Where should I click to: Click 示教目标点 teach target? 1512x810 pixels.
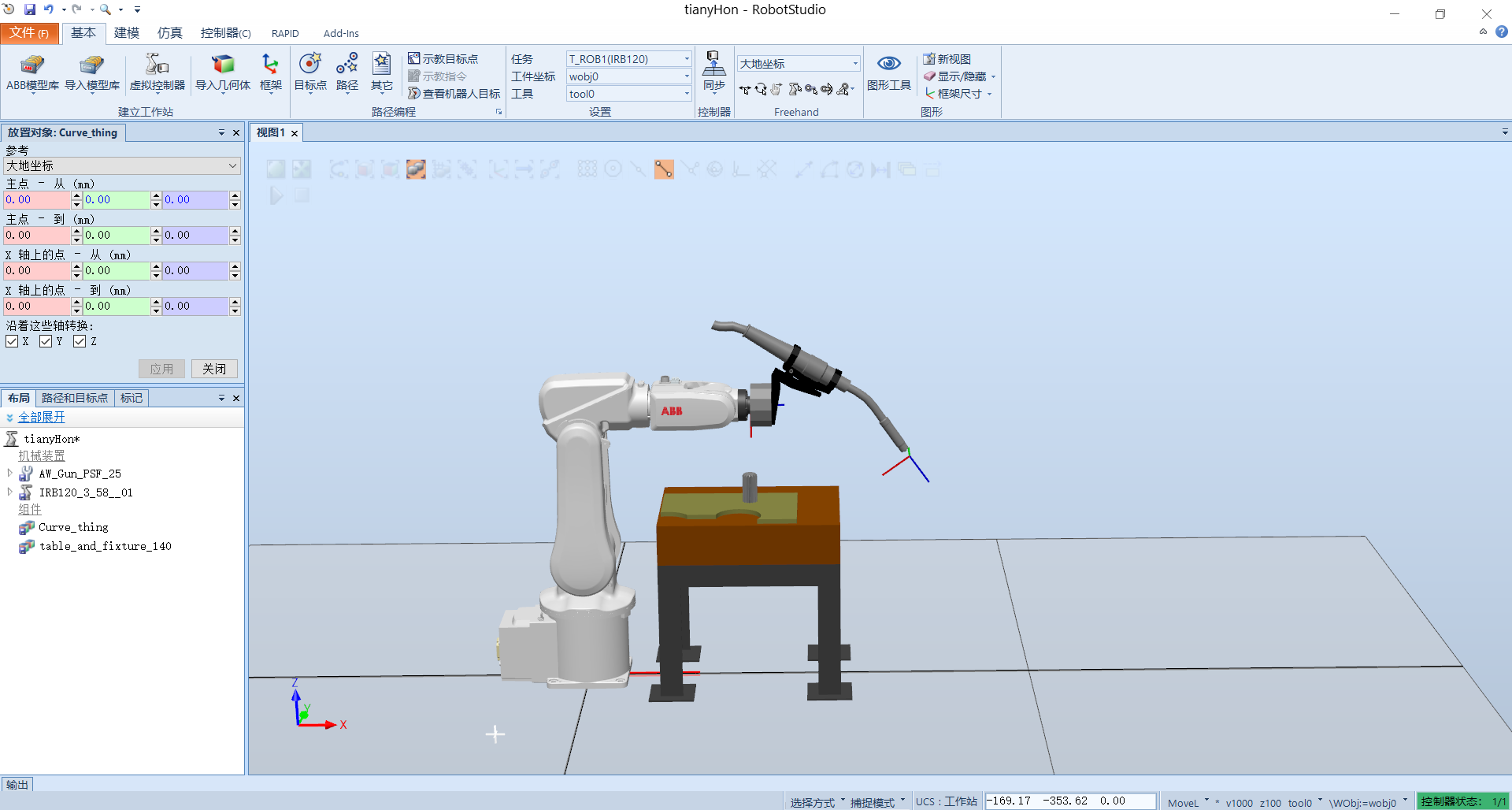pyautogui.click(x=443, y=59)
